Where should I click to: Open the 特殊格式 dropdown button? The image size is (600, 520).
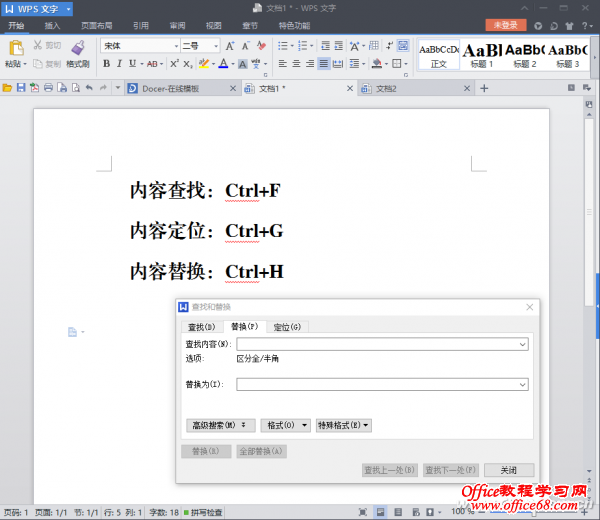[x=344, y=425]
